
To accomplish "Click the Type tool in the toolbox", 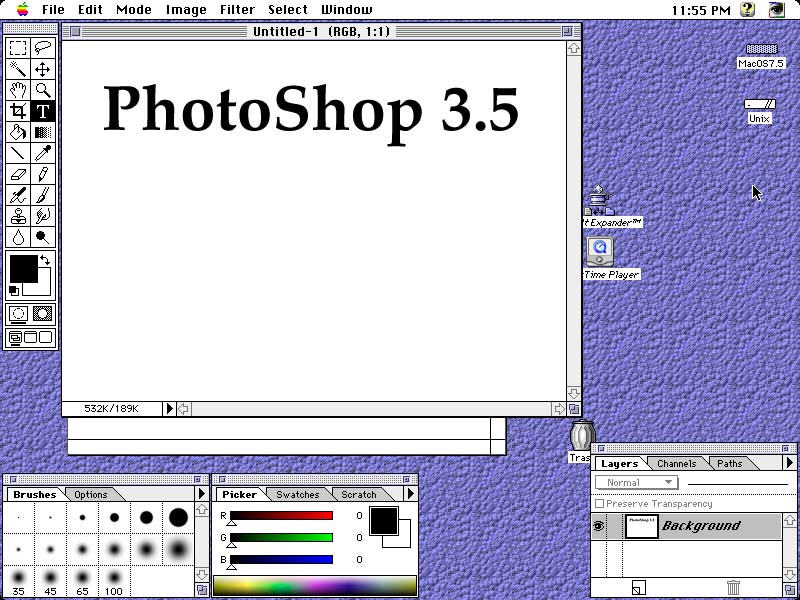I will click(x=43, y=111).
